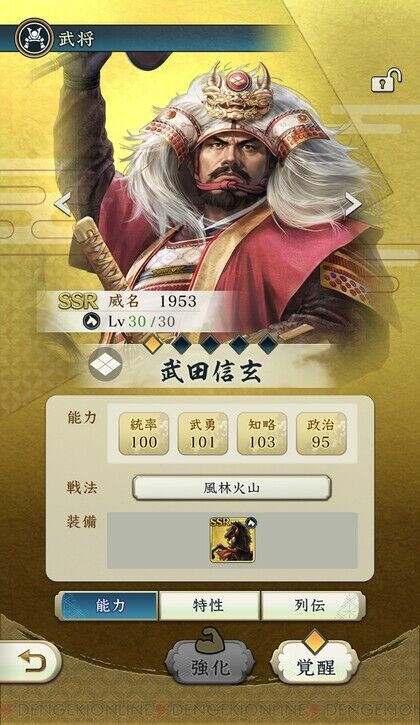Tap the Takeda clan crest icon

pyautogui.click(x=105, y=365)
